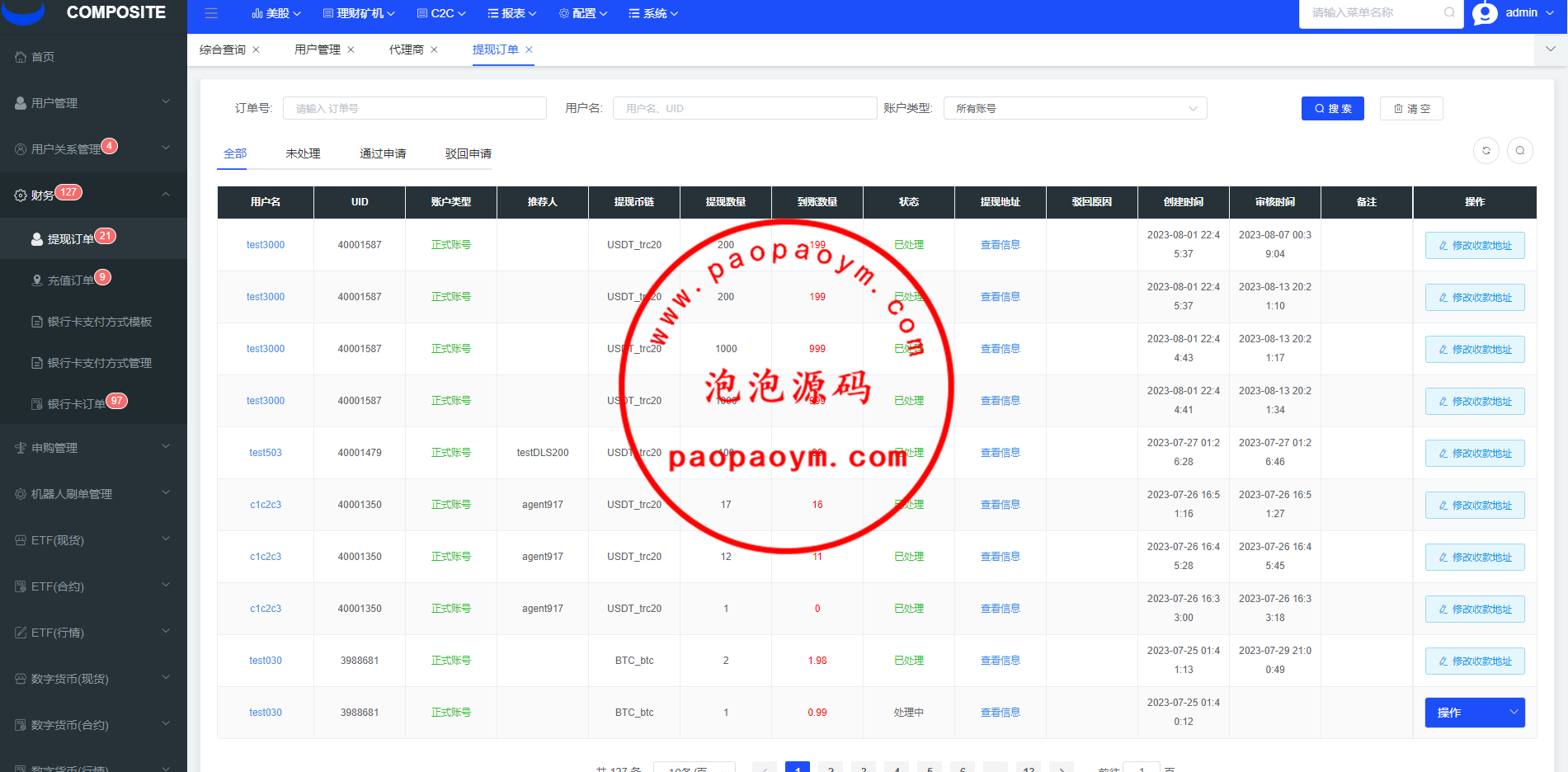Click the refresh table round icon
Screen dimensions: 1568x772
1486,150
